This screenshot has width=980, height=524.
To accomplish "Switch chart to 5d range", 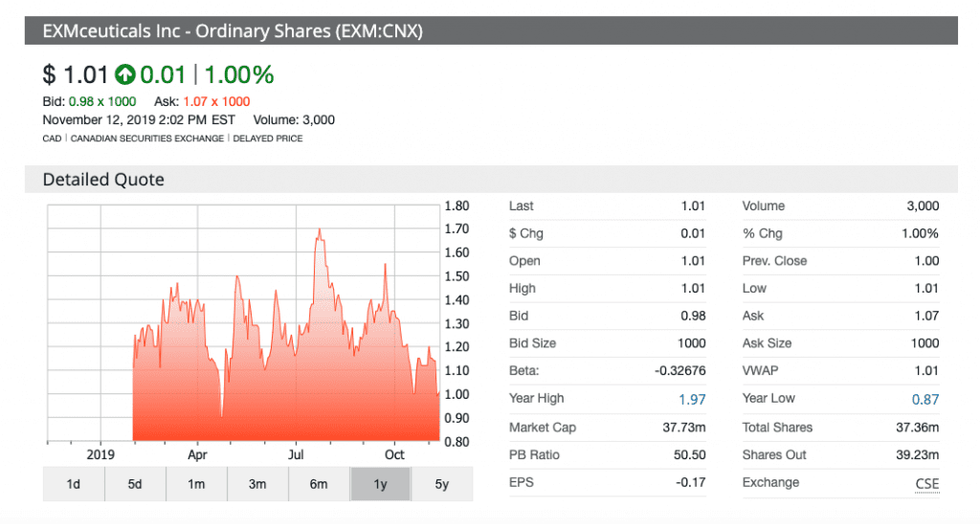I will pyautogui.click(x=135, y=484).
